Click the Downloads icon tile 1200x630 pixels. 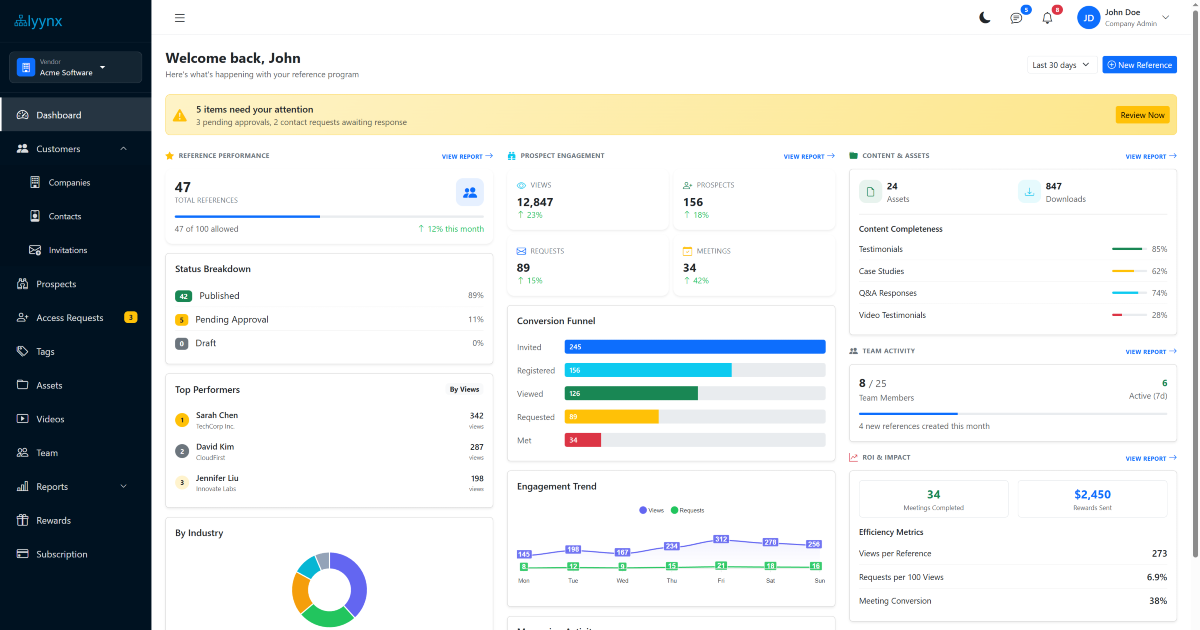[1031, 192]
